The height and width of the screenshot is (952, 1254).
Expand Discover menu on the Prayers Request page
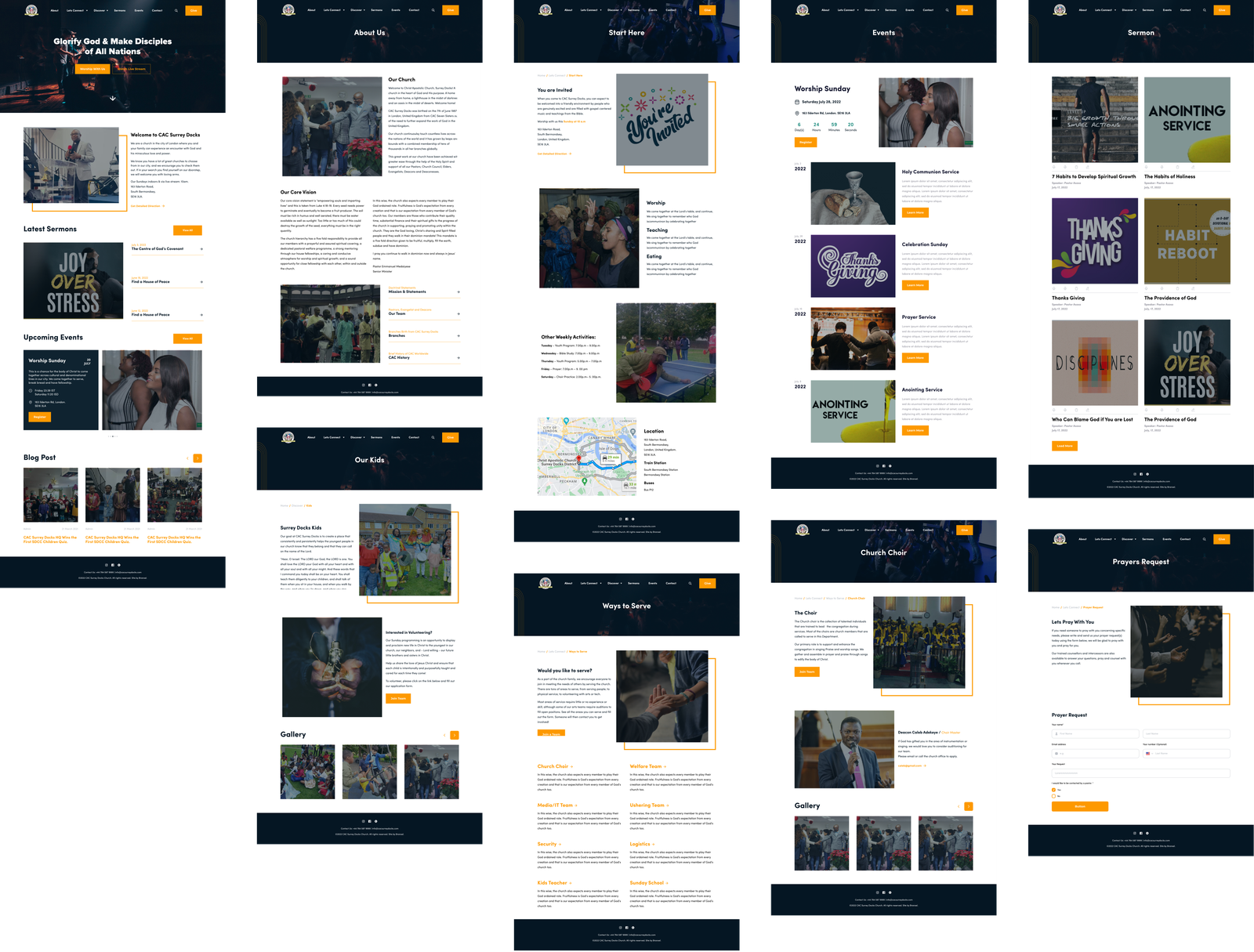(1129, 539)
